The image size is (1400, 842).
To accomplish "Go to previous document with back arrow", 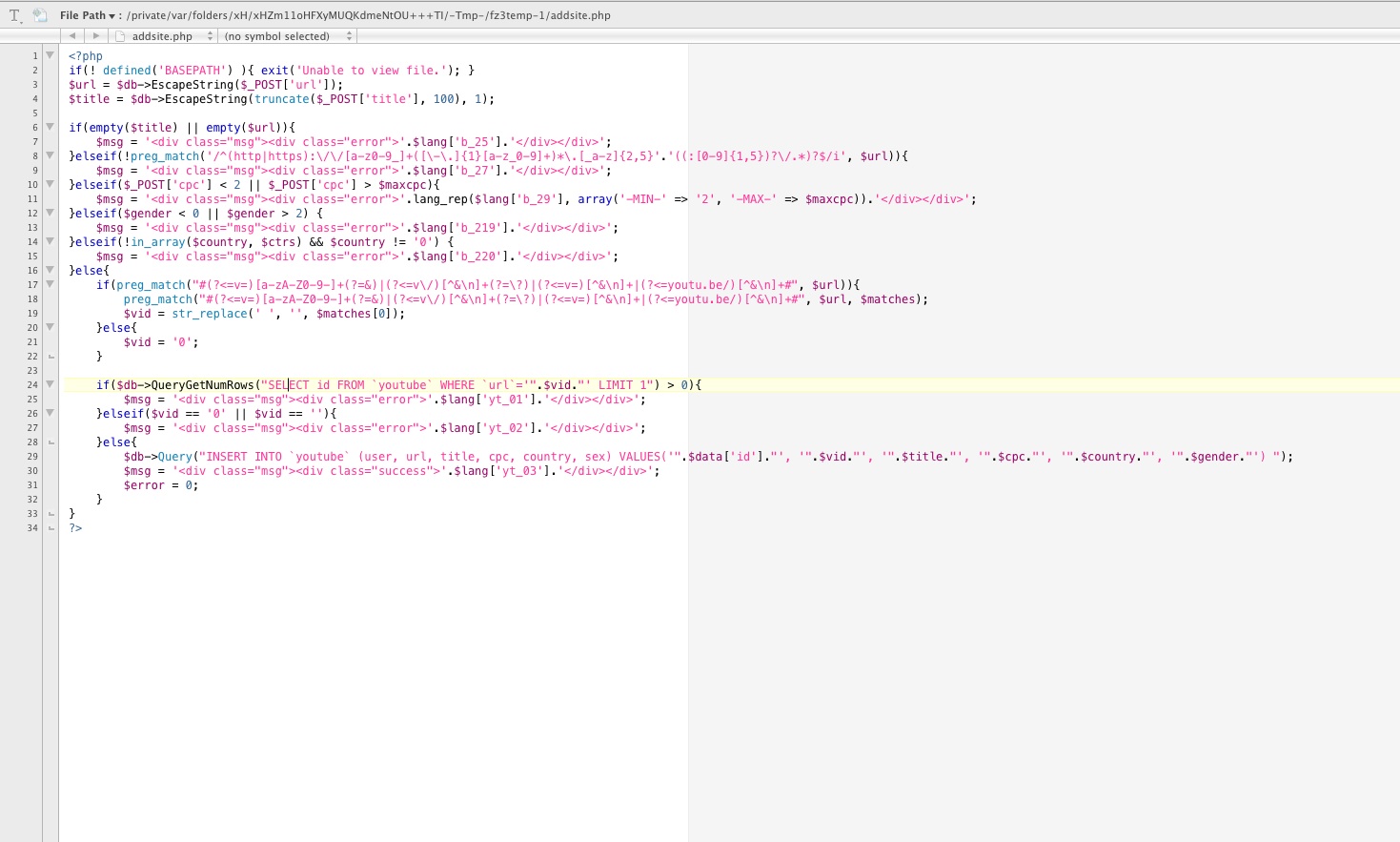I will pyautogui.click(x=71, y=36).
